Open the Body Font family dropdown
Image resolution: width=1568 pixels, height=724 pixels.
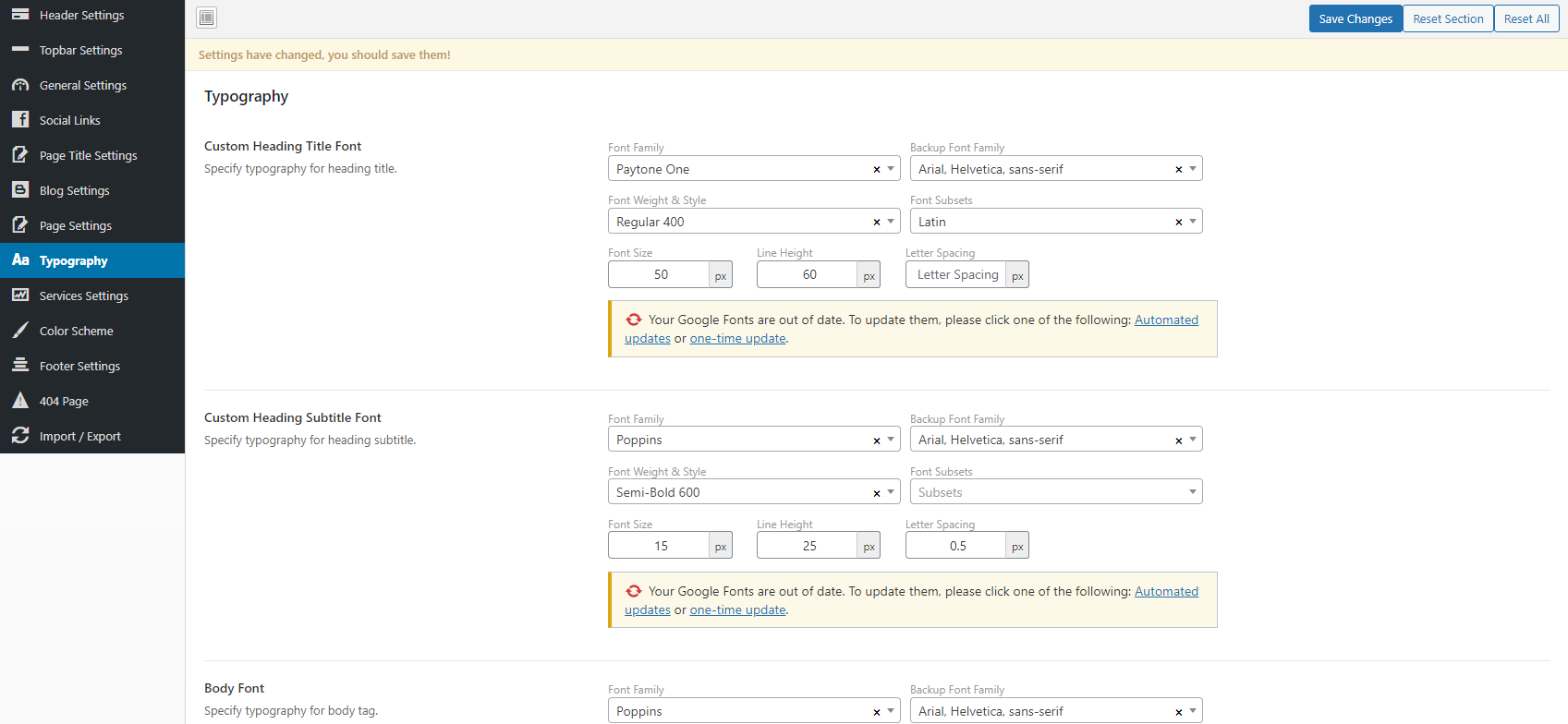(x=754, y=711)
